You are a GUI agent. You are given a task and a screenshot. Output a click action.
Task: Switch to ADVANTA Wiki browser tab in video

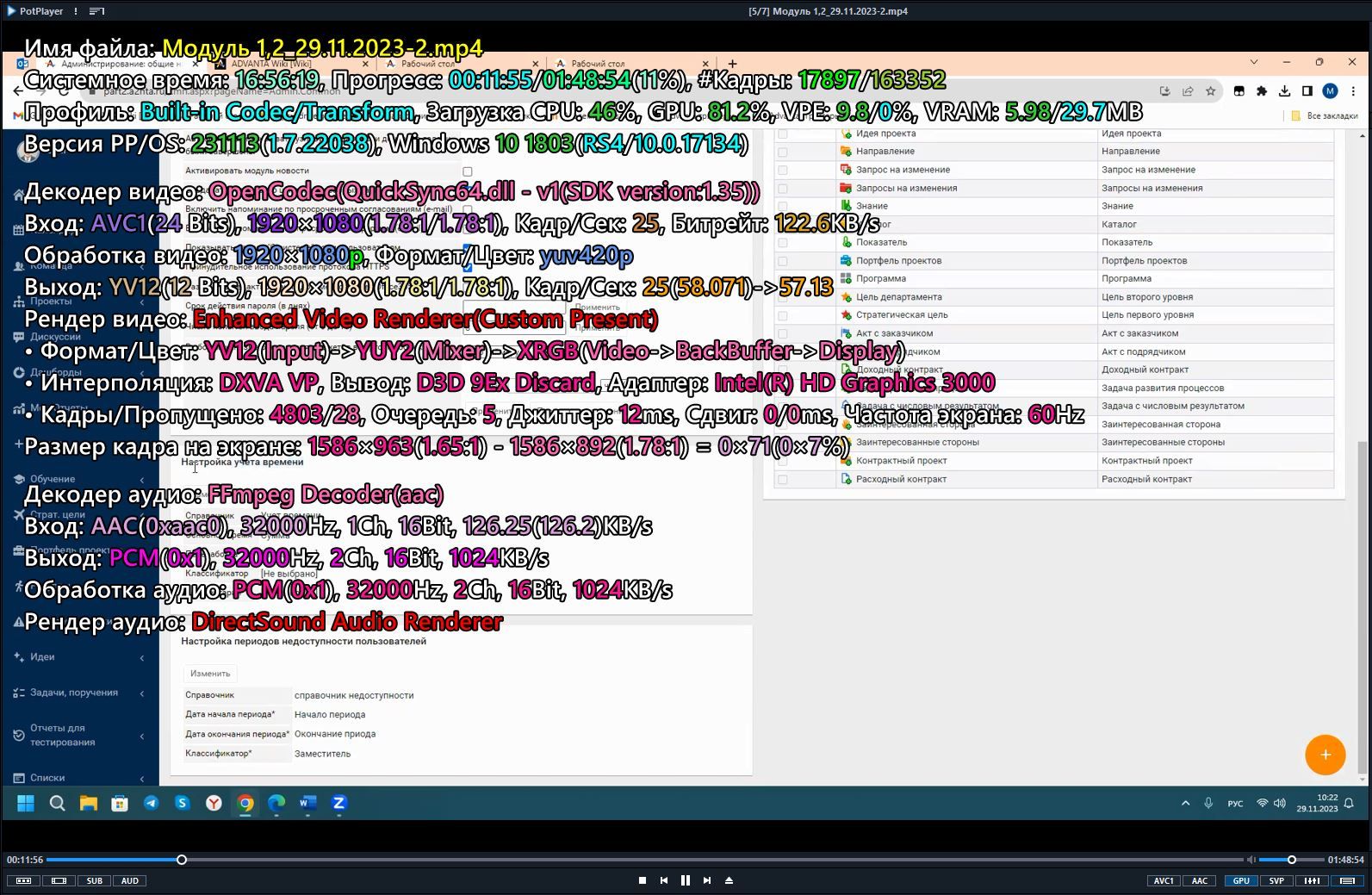(290, 63)
